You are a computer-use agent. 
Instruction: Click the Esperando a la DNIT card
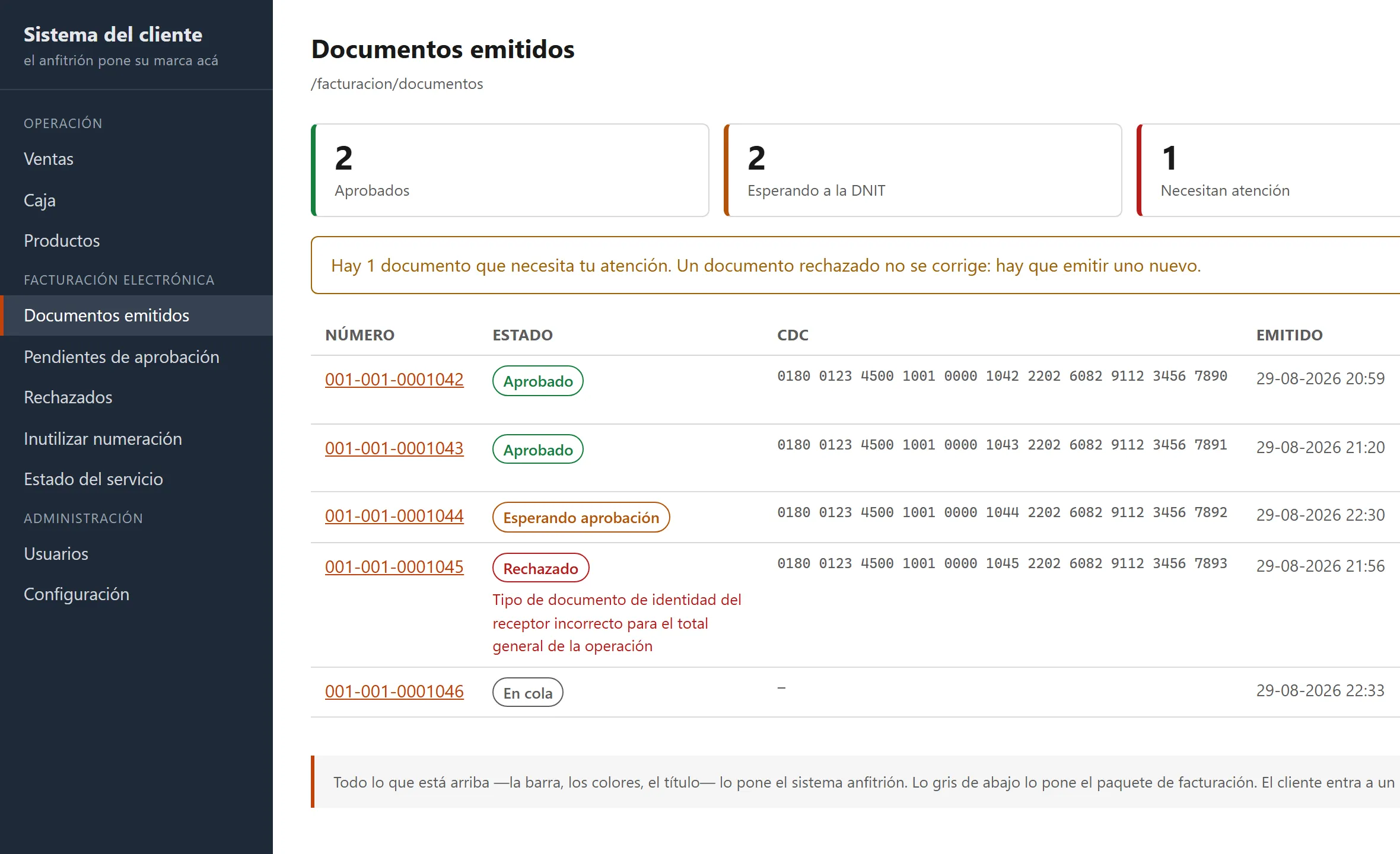[923, 170]
